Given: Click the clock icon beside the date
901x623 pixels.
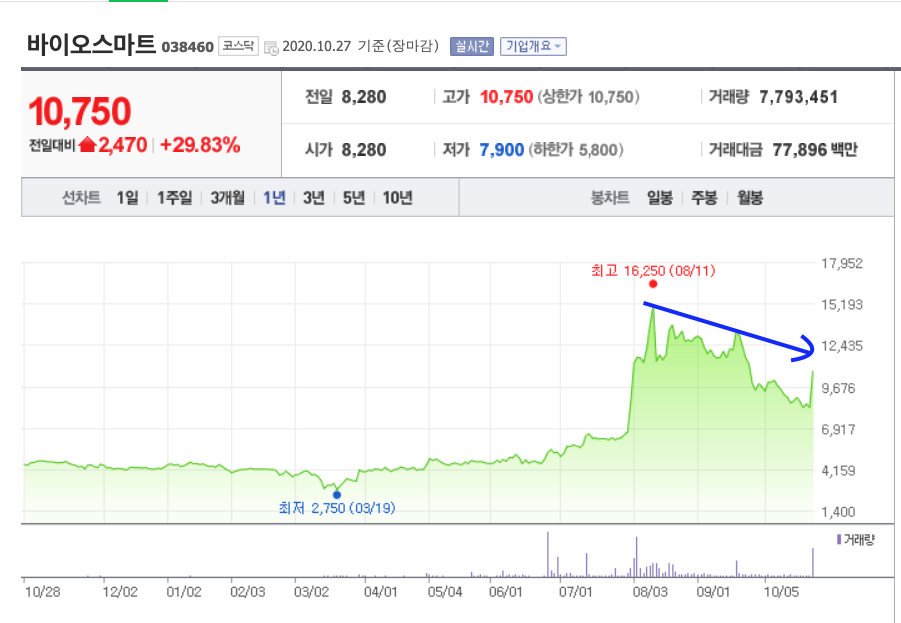Looking at the screenshot, I should pyautogui.click(x=271, y=48).
